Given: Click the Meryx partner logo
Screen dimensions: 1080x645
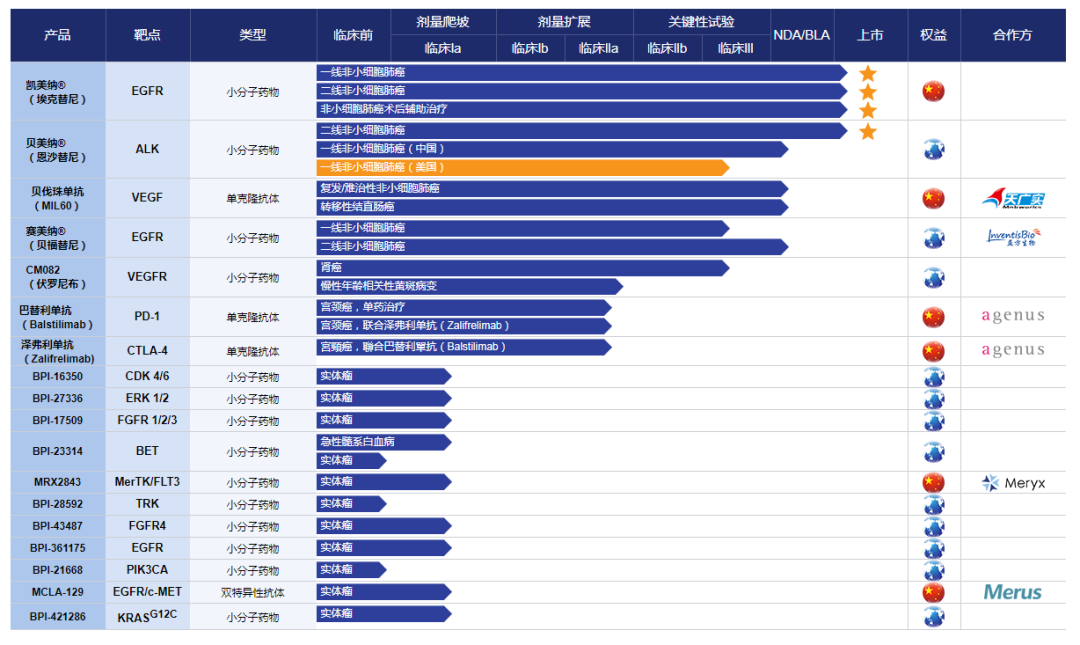Looking at the screenshot, I should (x=1013, y=483).
